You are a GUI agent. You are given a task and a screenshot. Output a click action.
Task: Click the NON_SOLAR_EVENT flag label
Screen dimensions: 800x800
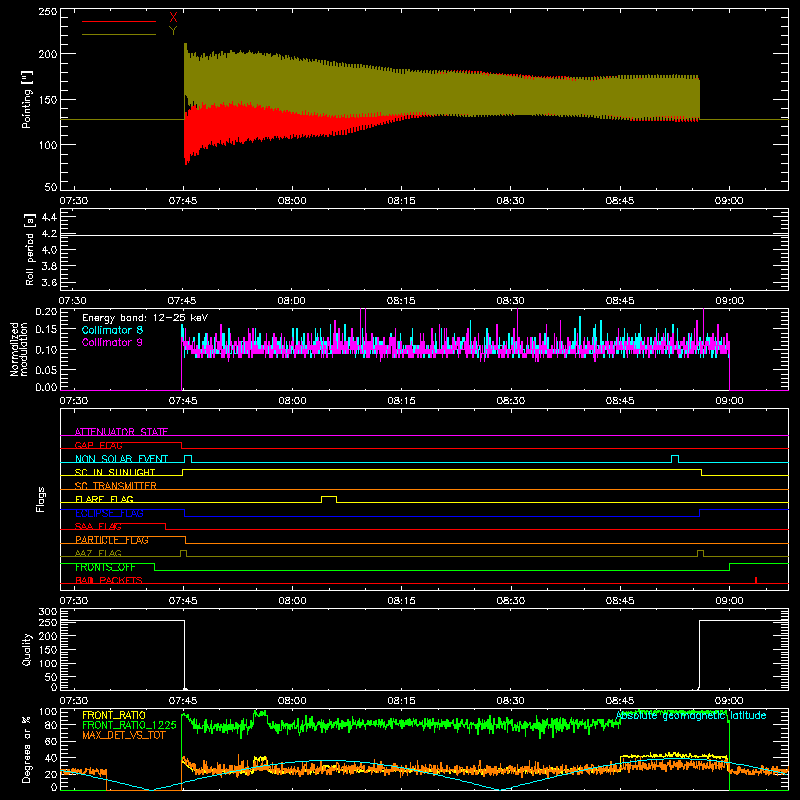click(x=121, y=459)
